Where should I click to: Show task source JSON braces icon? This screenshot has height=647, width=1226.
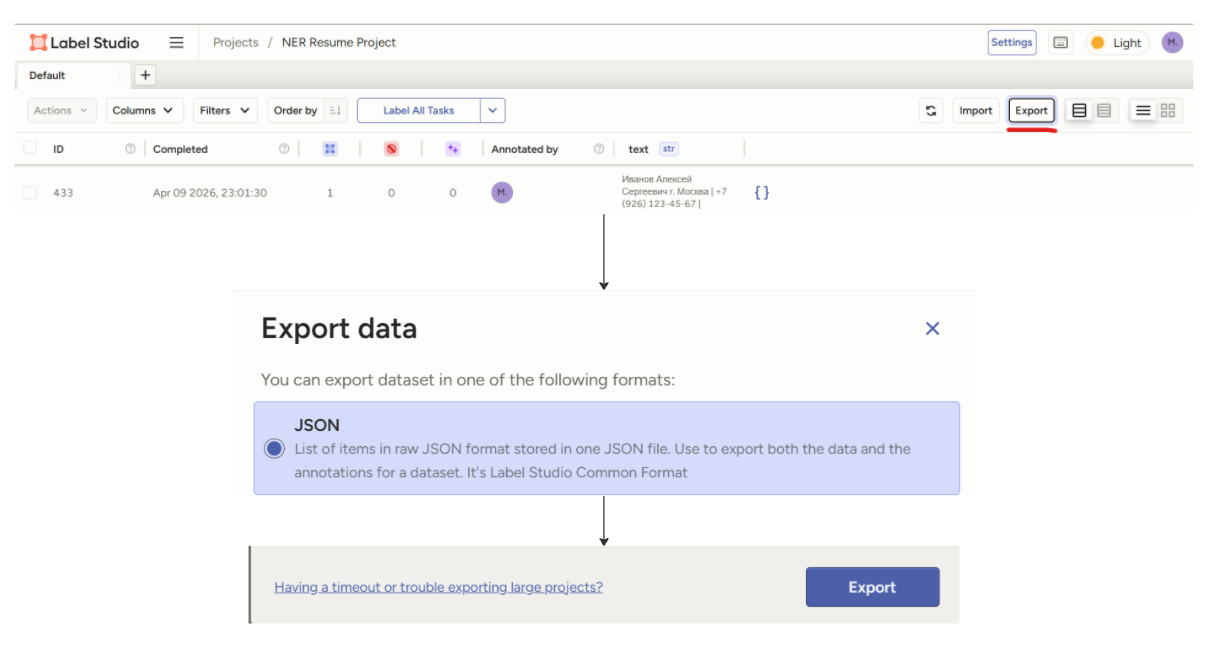(x=762, y=192)
